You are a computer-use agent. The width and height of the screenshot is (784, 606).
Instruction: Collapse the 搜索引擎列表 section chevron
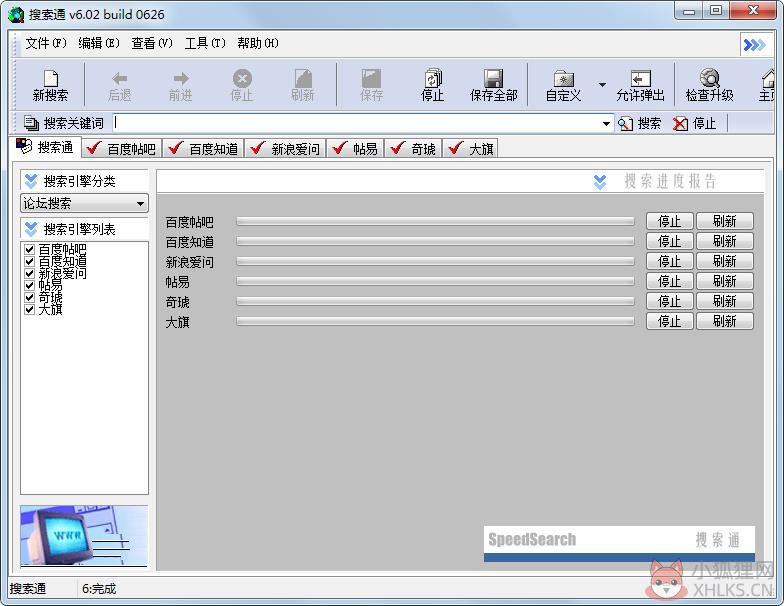coord(31,229)
